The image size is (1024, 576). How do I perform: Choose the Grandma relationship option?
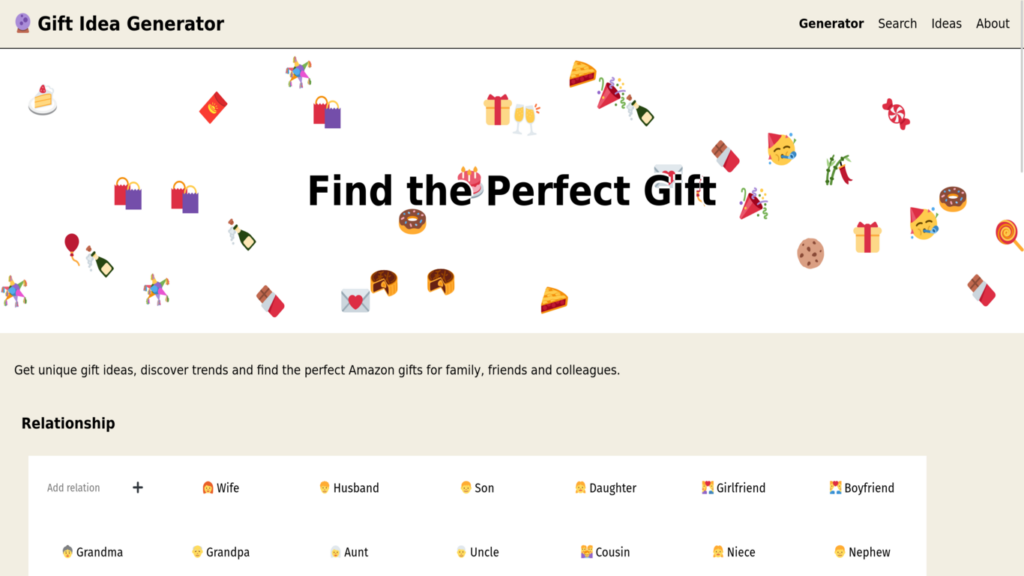pyautogui.click(x=92, y=552)
